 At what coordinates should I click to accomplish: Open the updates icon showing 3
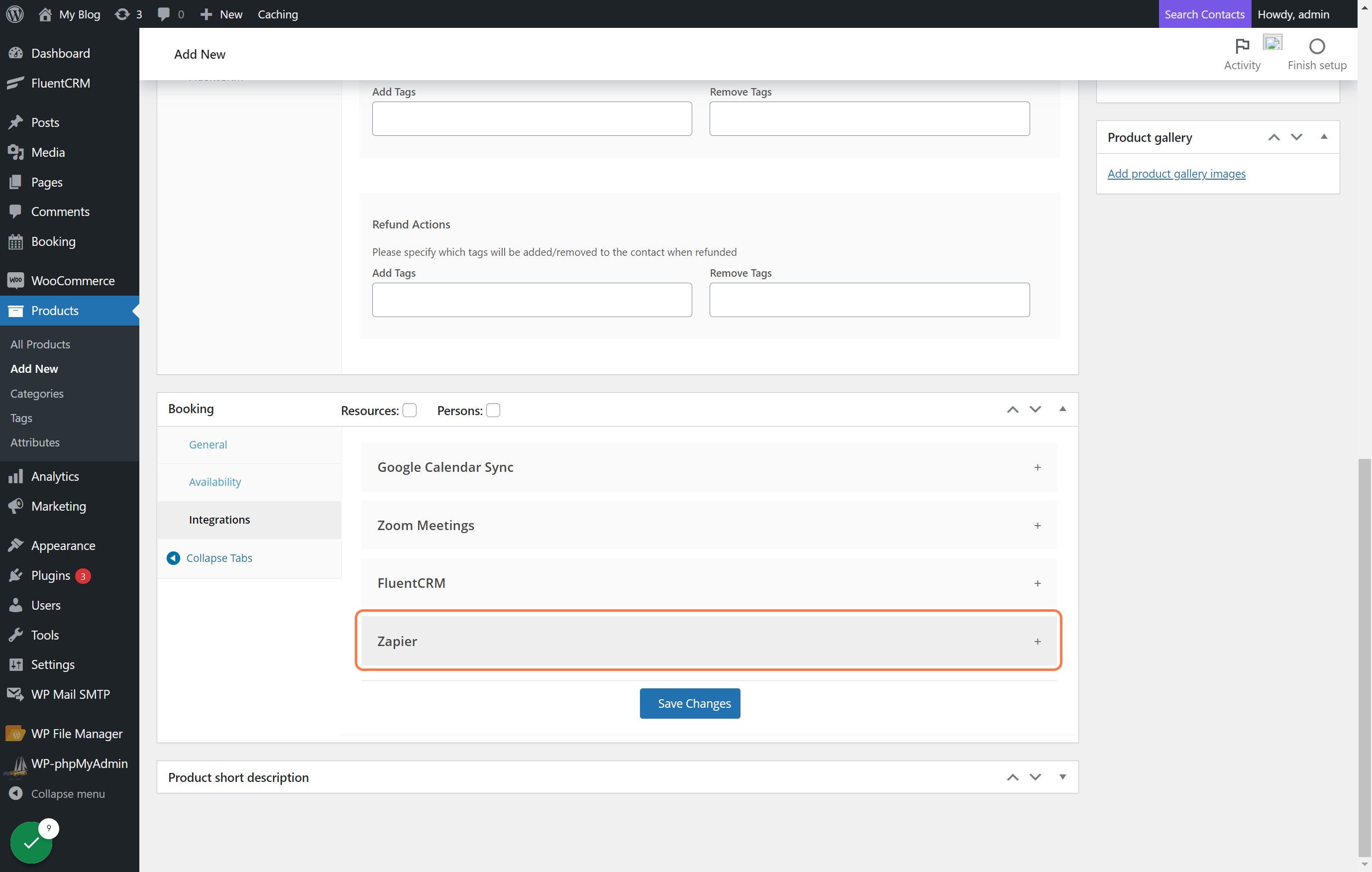coord(122,13)
